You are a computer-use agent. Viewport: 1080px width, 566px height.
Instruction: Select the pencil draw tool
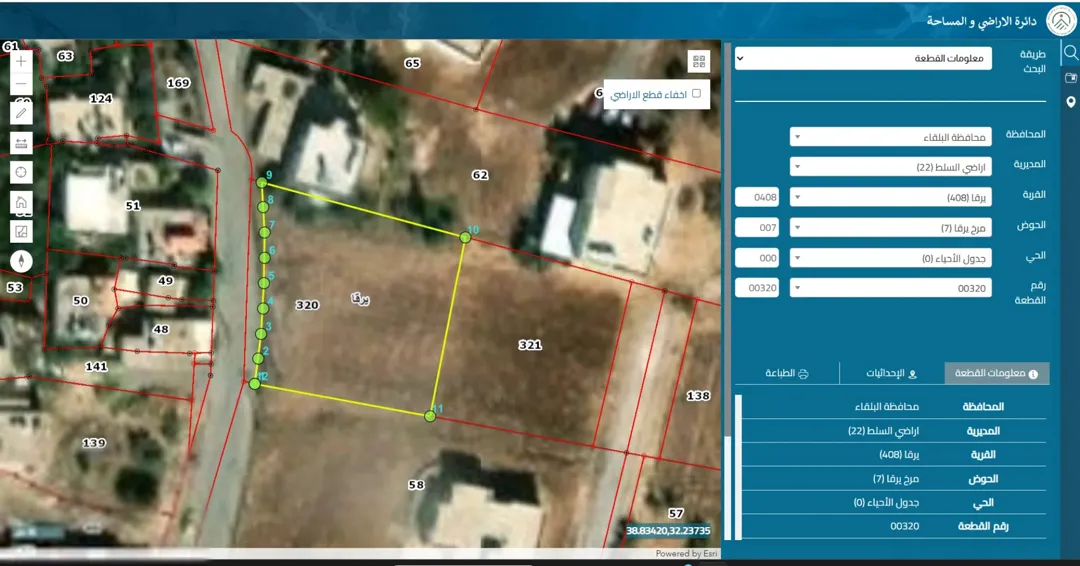21,113
